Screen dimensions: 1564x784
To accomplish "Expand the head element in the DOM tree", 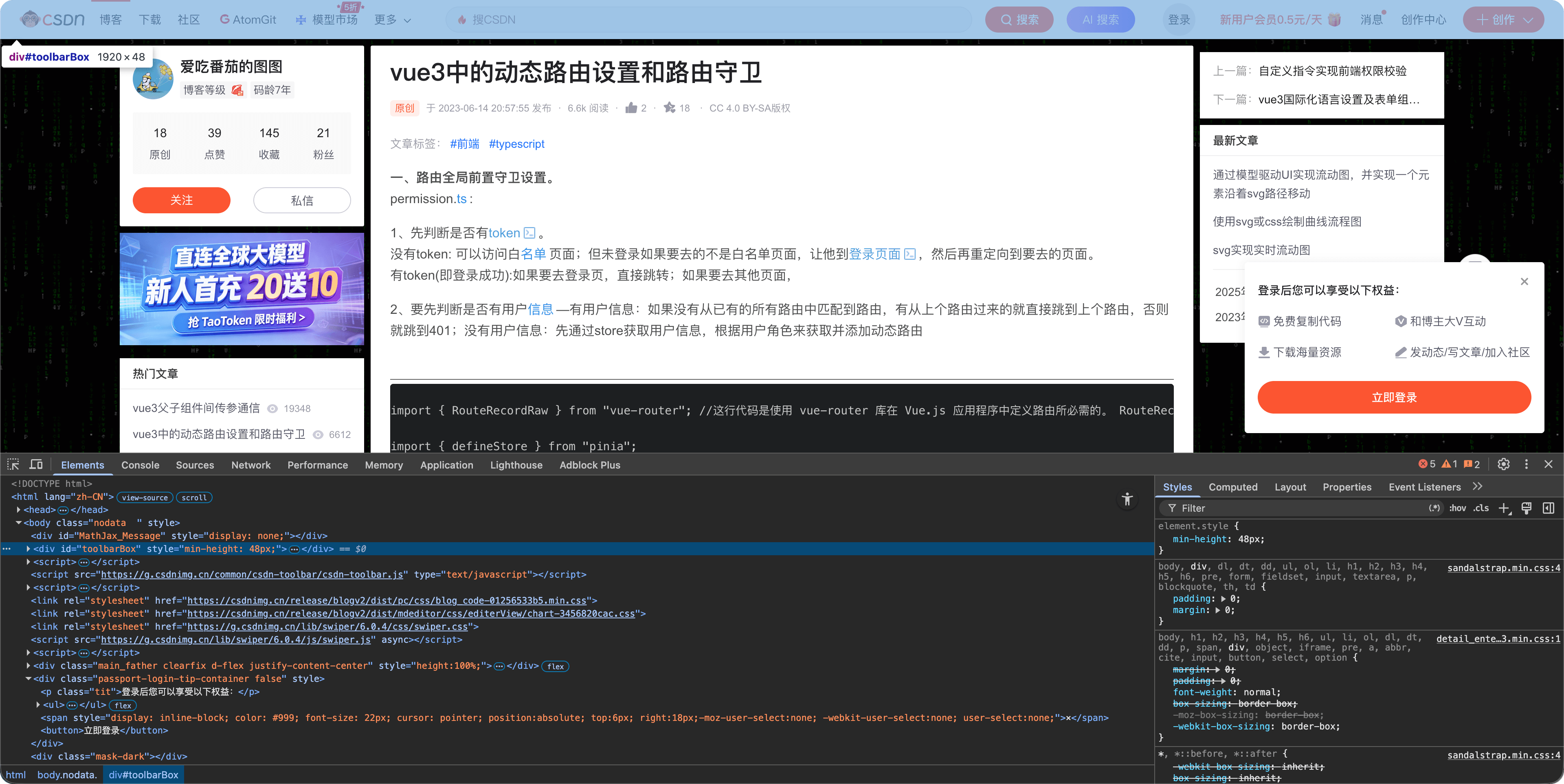I will 19,510.
